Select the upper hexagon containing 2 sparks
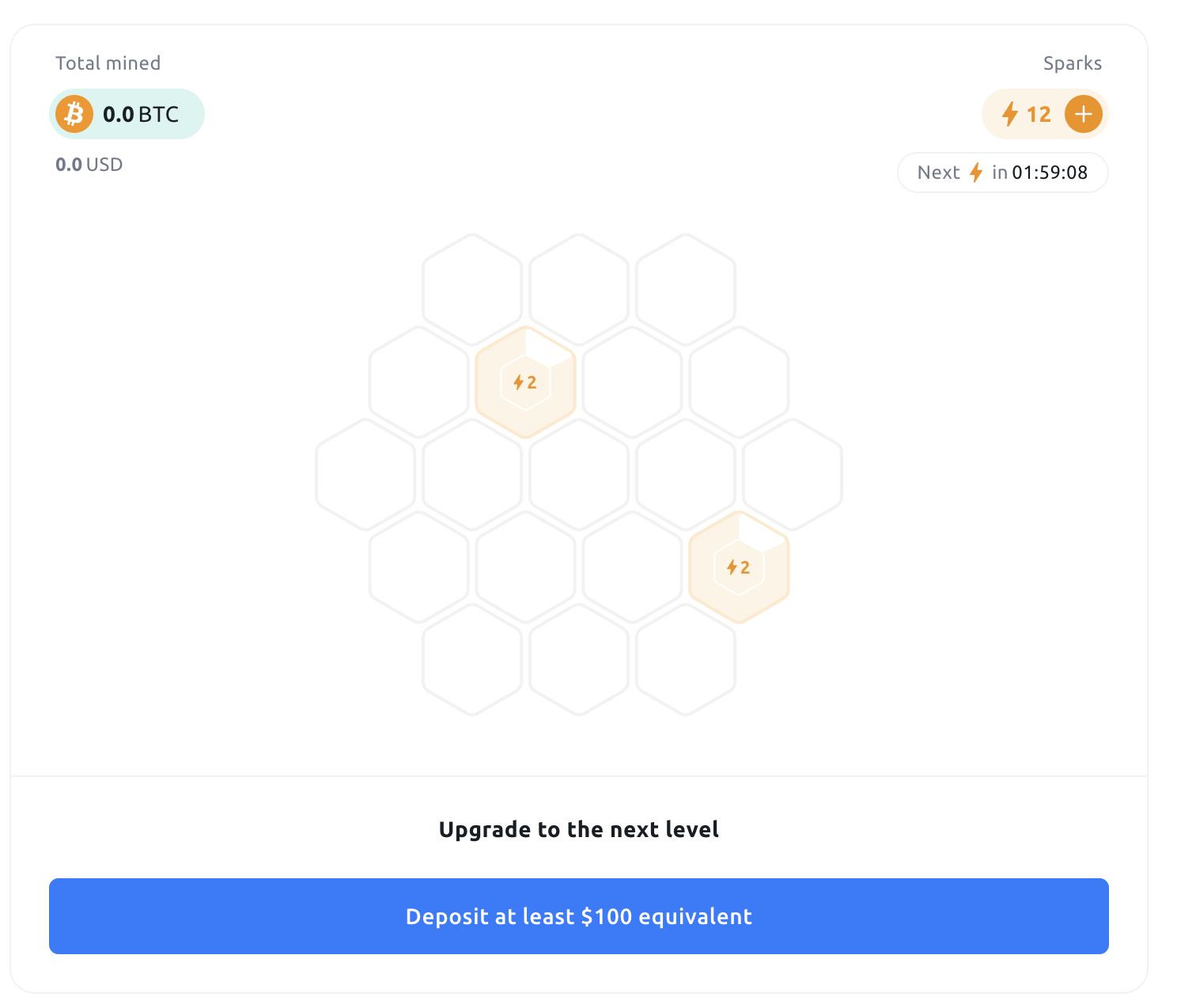Image resolution: width=1177 pixels, height=1008 pixels. 525,381
